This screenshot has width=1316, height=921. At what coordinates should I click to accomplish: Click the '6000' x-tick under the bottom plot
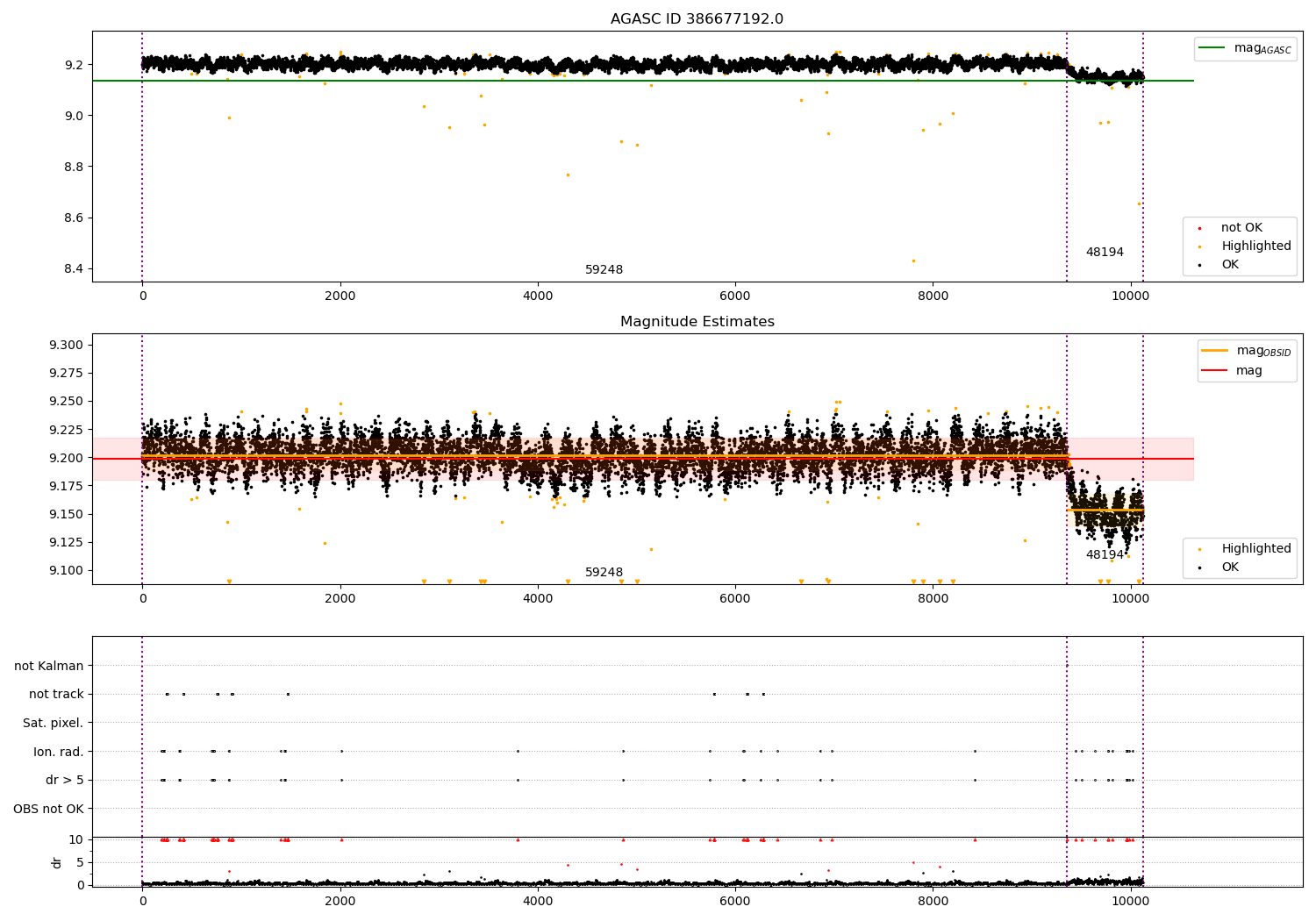[x=735, y=902]
